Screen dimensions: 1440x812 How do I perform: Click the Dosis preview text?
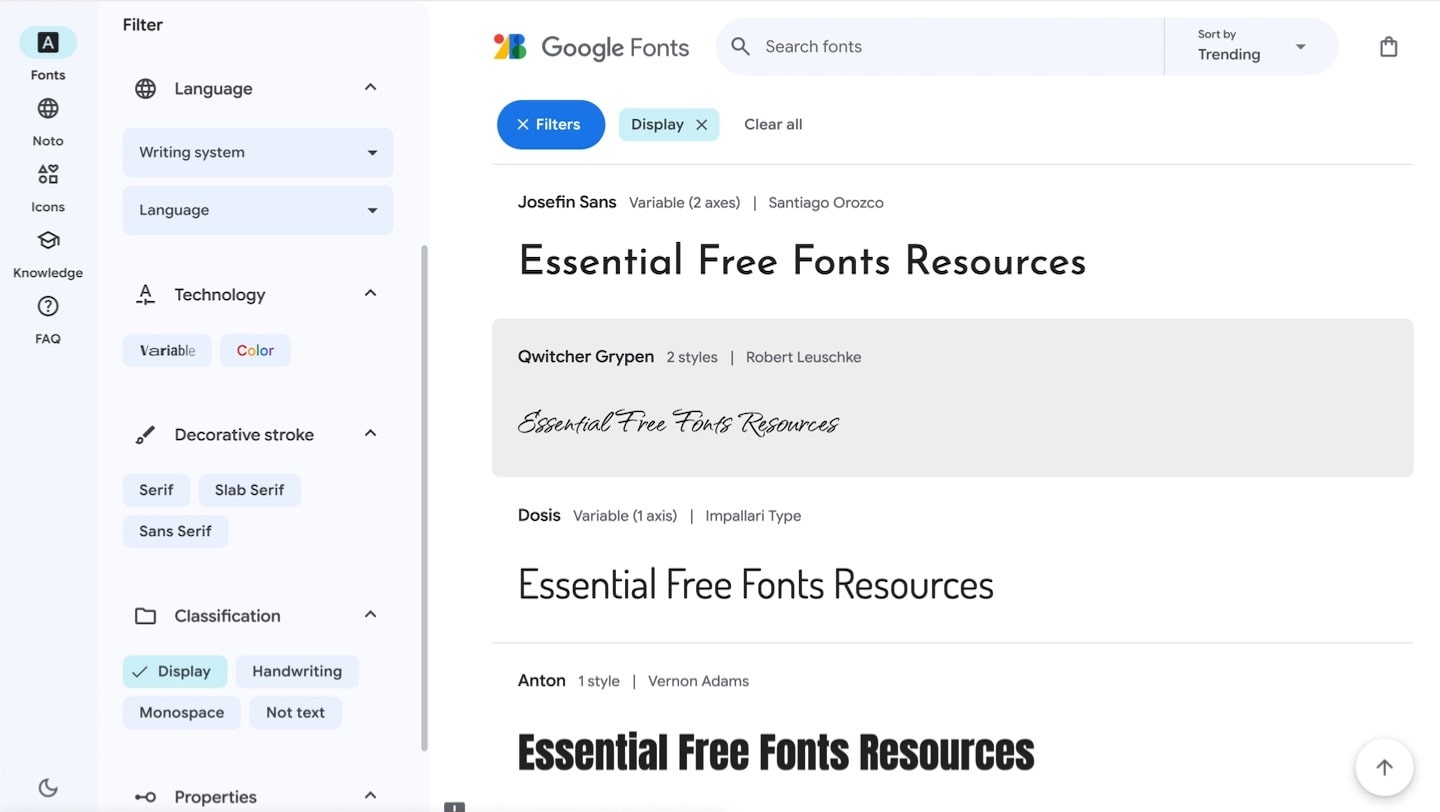click(756, 585)
